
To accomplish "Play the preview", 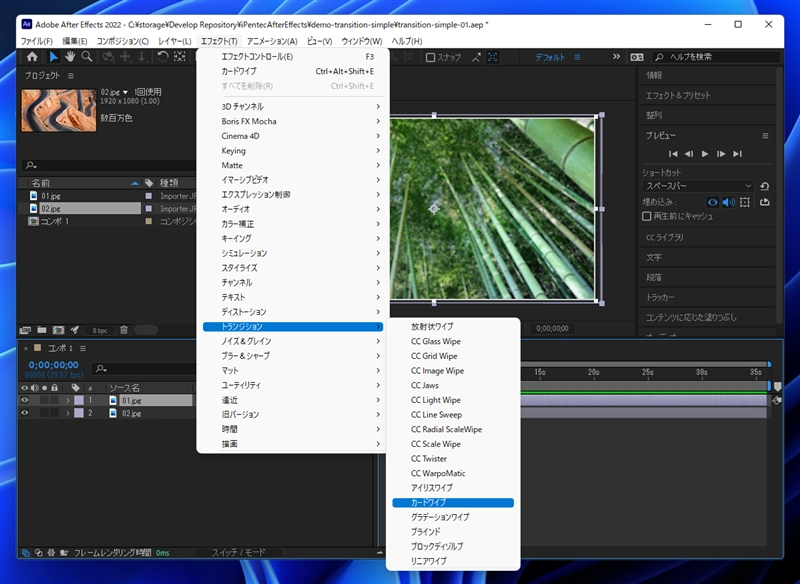I will [x=705, y=154].
